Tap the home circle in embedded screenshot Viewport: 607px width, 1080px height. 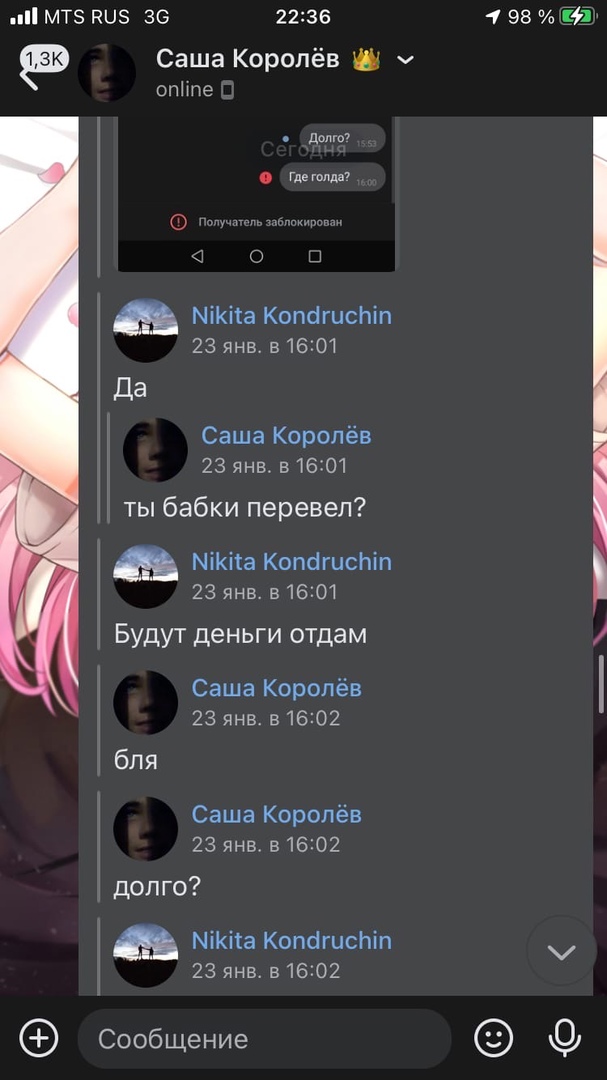256,256
